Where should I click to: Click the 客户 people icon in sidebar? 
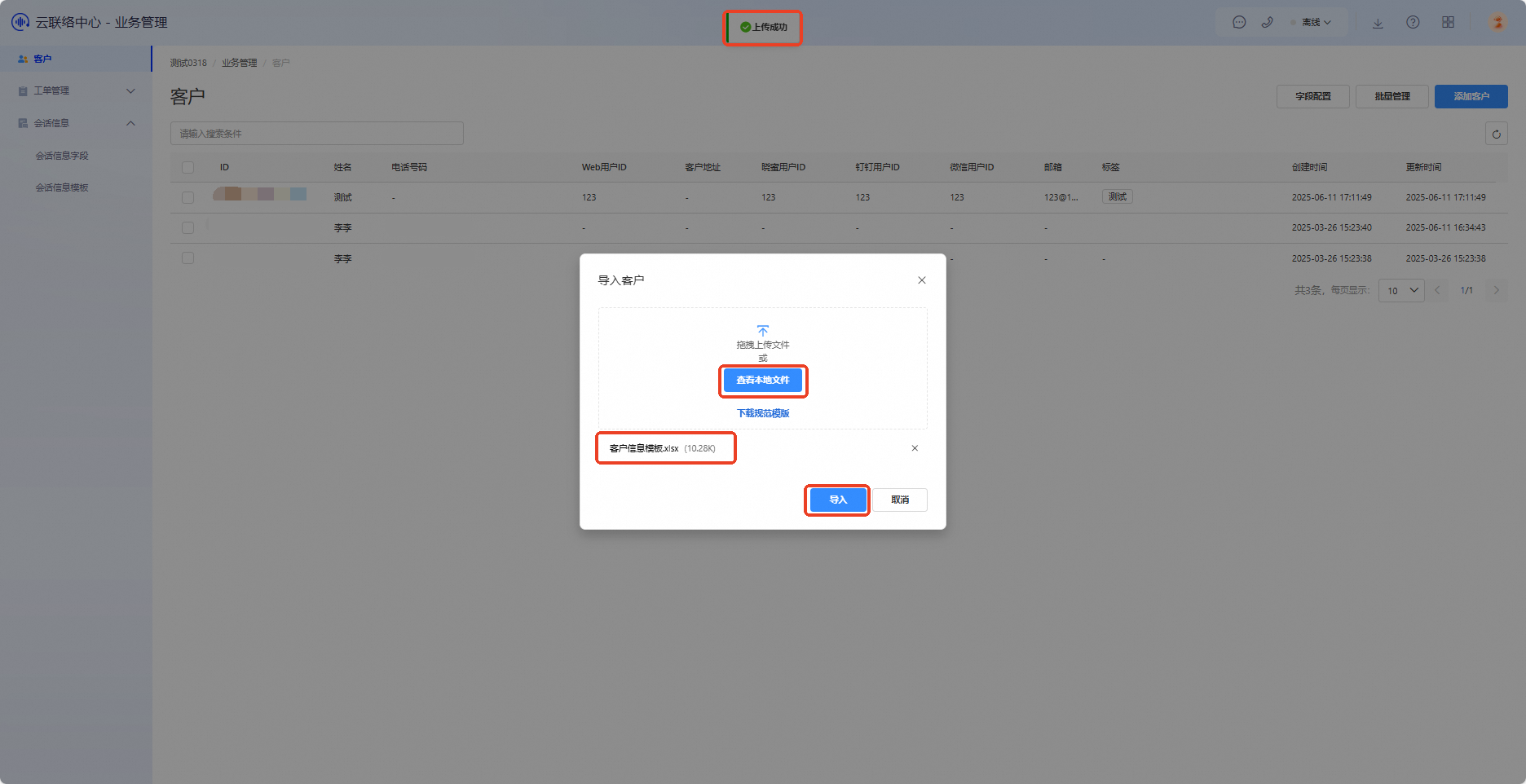[x=23, y=59]
